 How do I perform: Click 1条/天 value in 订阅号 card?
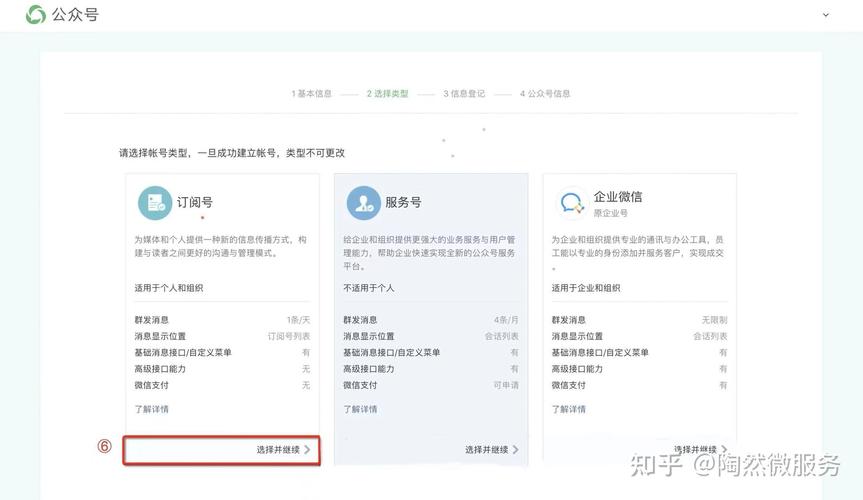coord(298,320)
